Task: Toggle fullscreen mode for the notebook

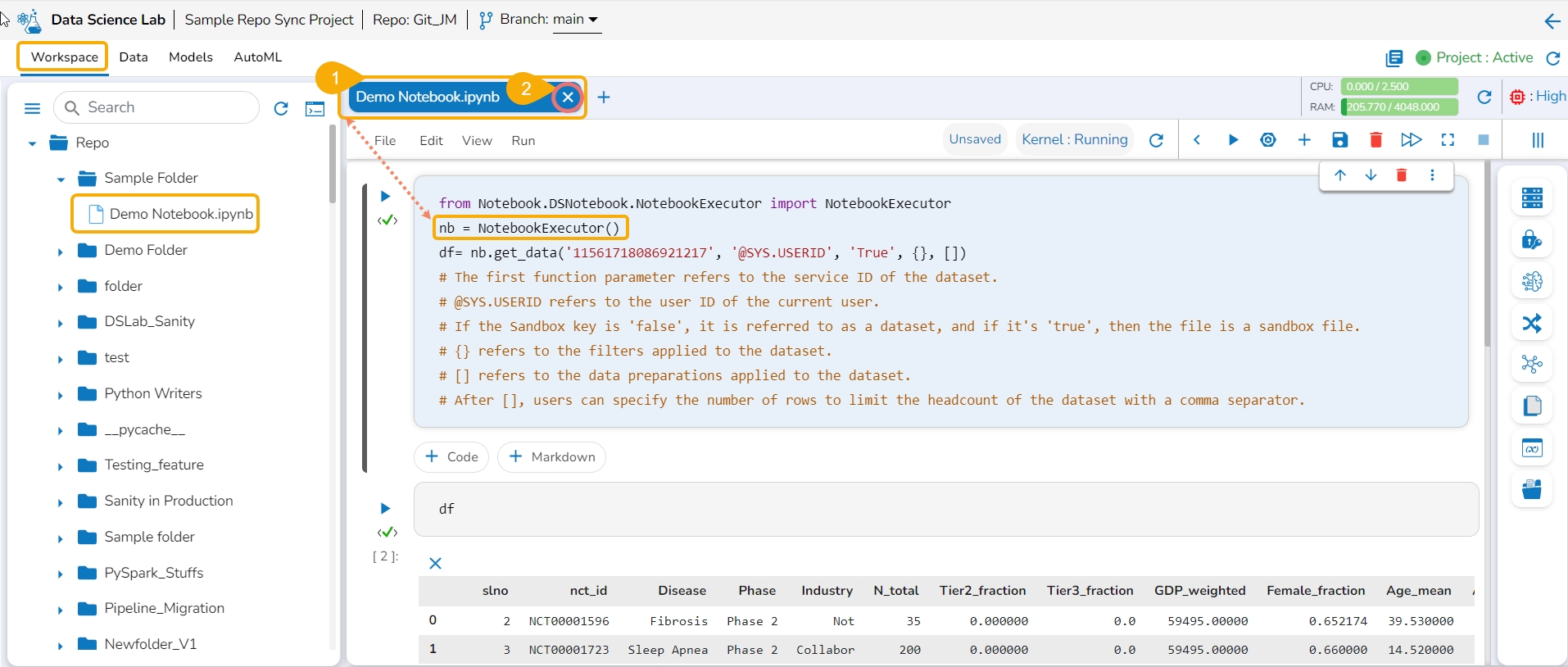Action: point(1448,140)
